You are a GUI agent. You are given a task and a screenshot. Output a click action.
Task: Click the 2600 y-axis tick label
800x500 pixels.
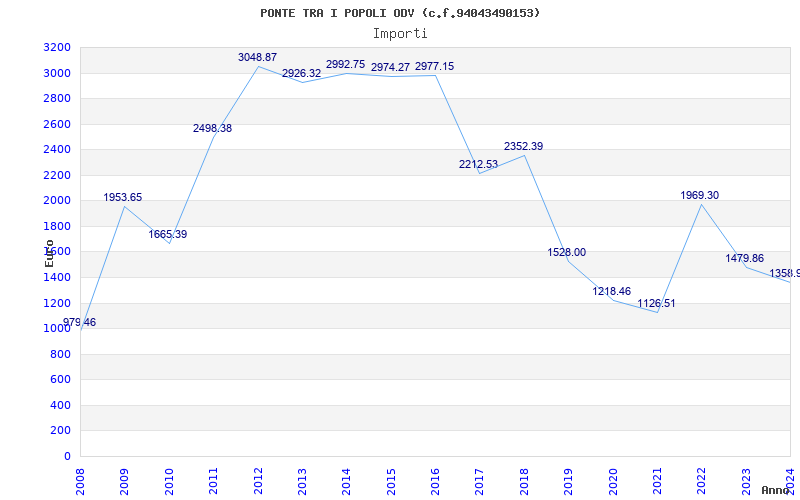(57, 124)
